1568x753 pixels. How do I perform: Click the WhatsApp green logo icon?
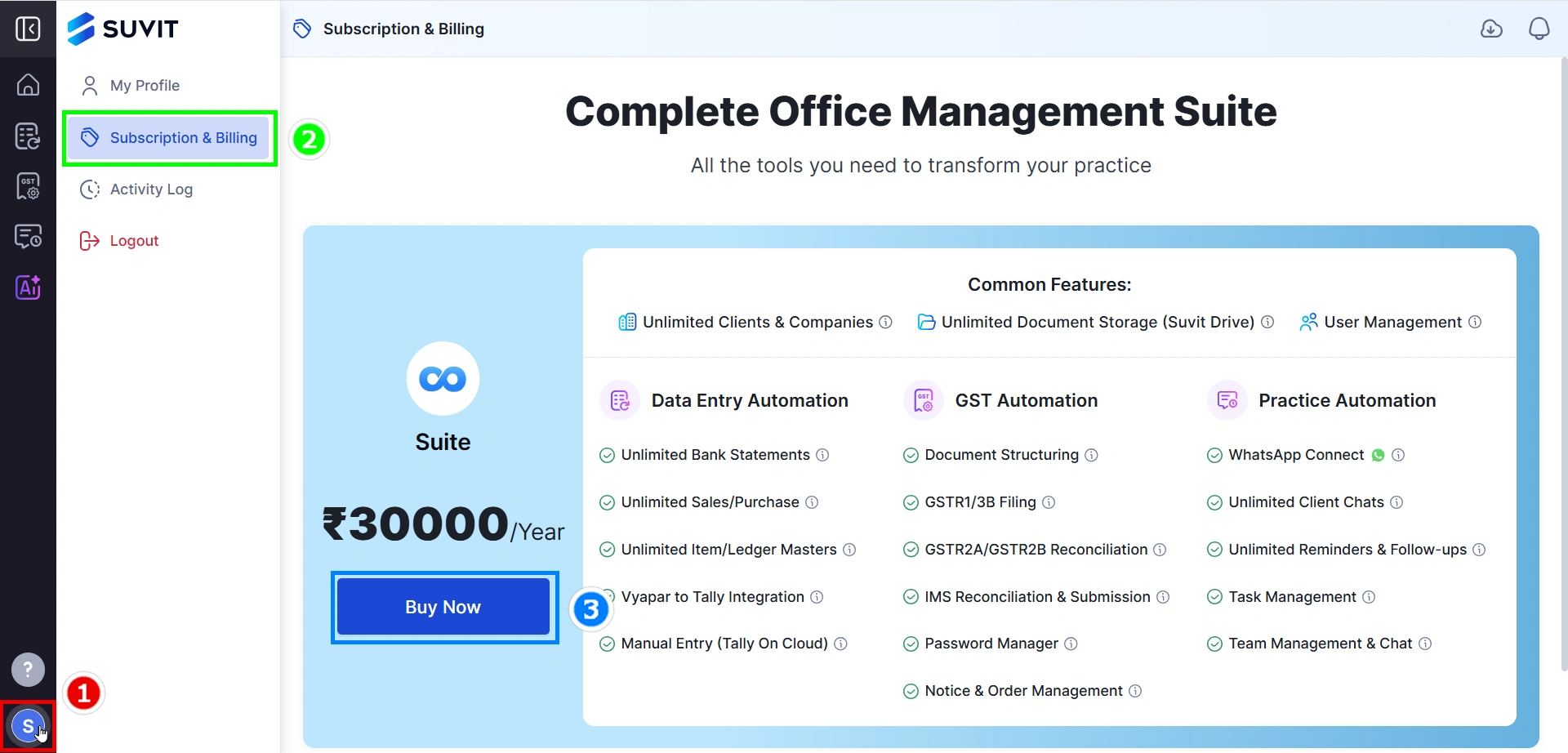pyautogui.click(x=1378, y=455)
